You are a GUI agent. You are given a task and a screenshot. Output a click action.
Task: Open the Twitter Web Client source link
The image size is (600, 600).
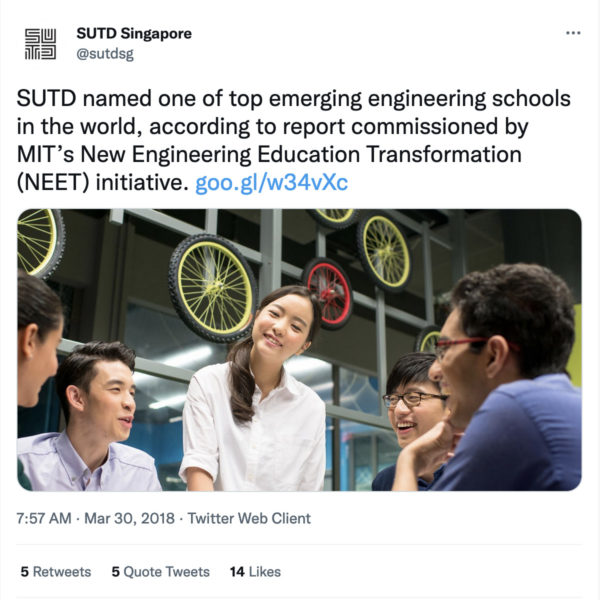point(249,518)
